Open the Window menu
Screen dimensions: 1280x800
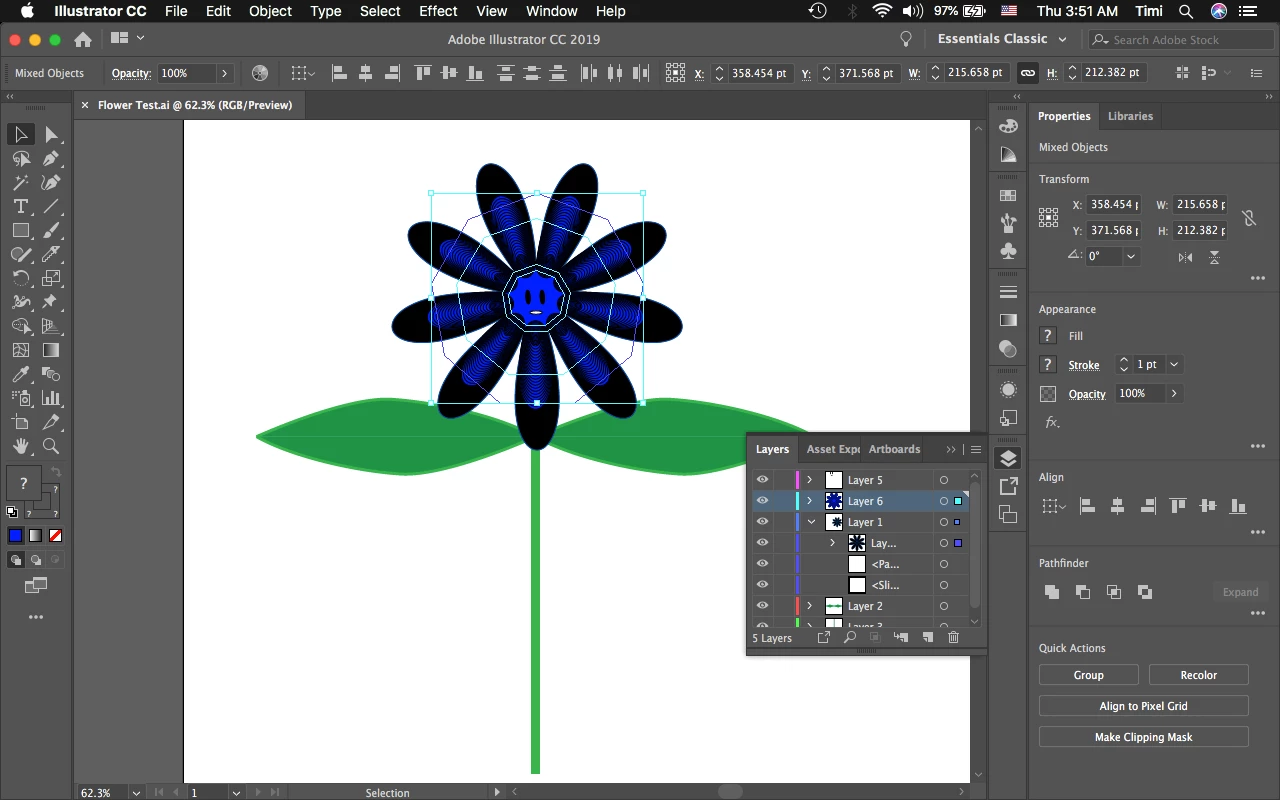point(551,11)
